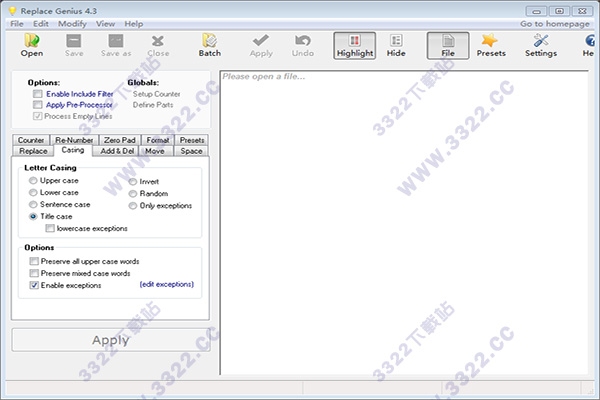Click the status bar resize grip
The image size is (600, 400).
[x=589, y=390]
